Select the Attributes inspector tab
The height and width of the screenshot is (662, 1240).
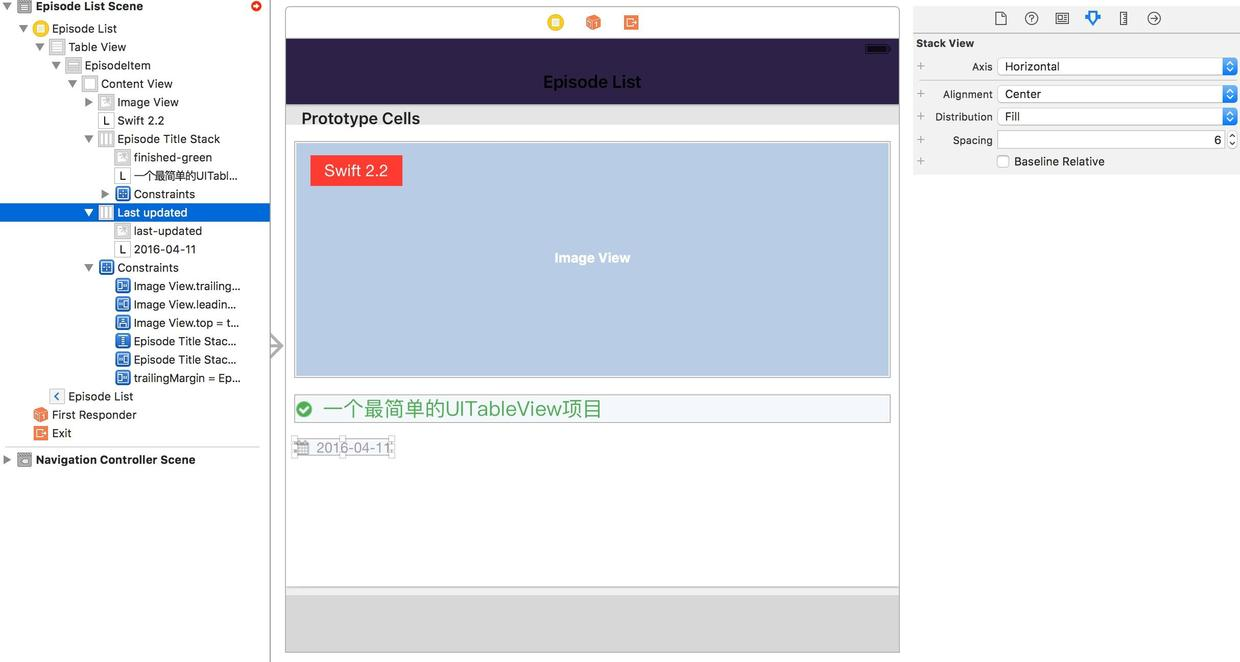coord(1093,18)
